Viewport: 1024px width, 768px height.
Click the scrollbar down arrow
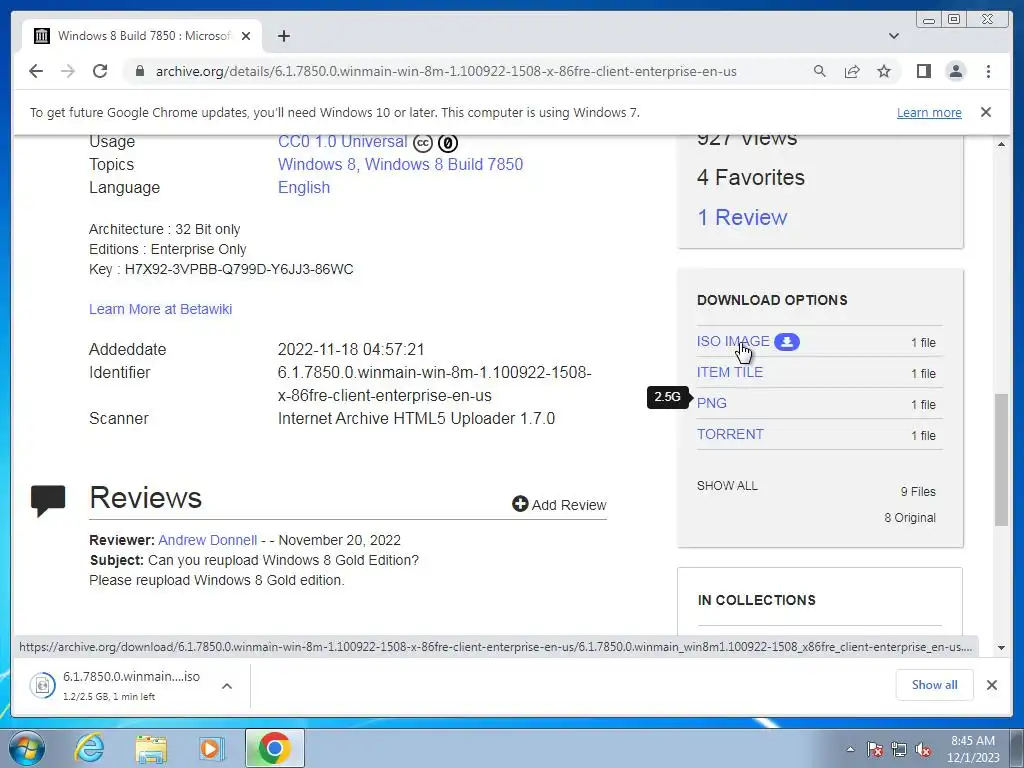point(1001,648)
